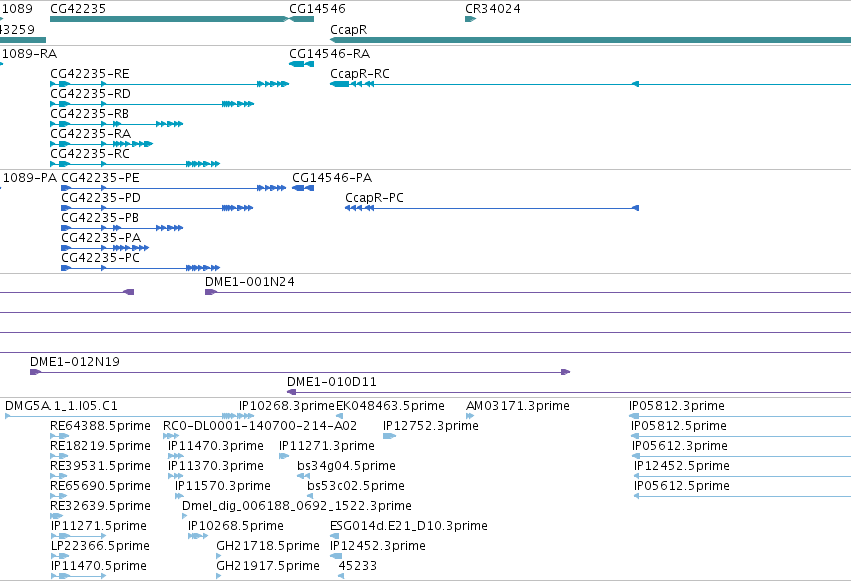Click the AM03171.3prime EST label

pos(518,406)
